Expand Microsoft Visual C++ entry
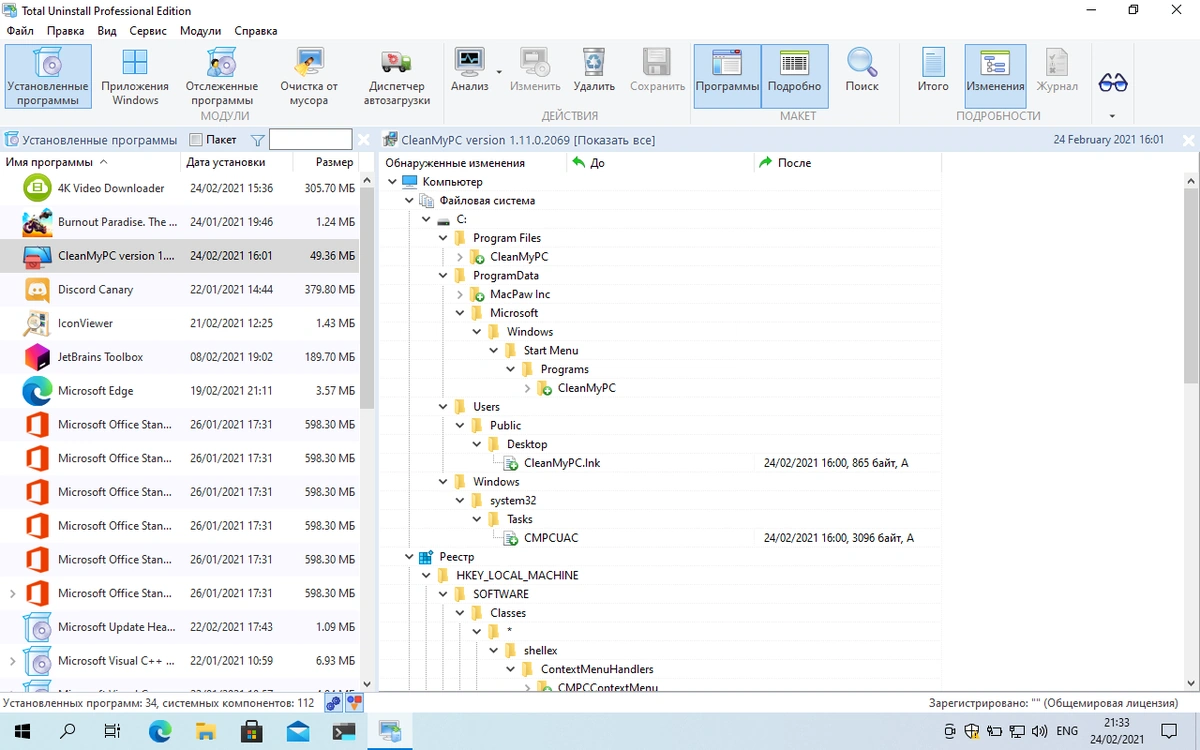1200x750 pixels. click(12, 661)
